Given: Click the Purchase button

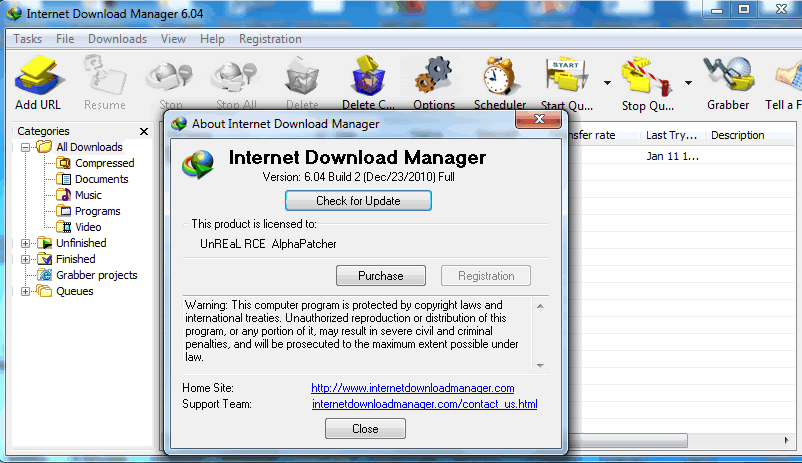Looking at the screenshot, I should point(381,276).
